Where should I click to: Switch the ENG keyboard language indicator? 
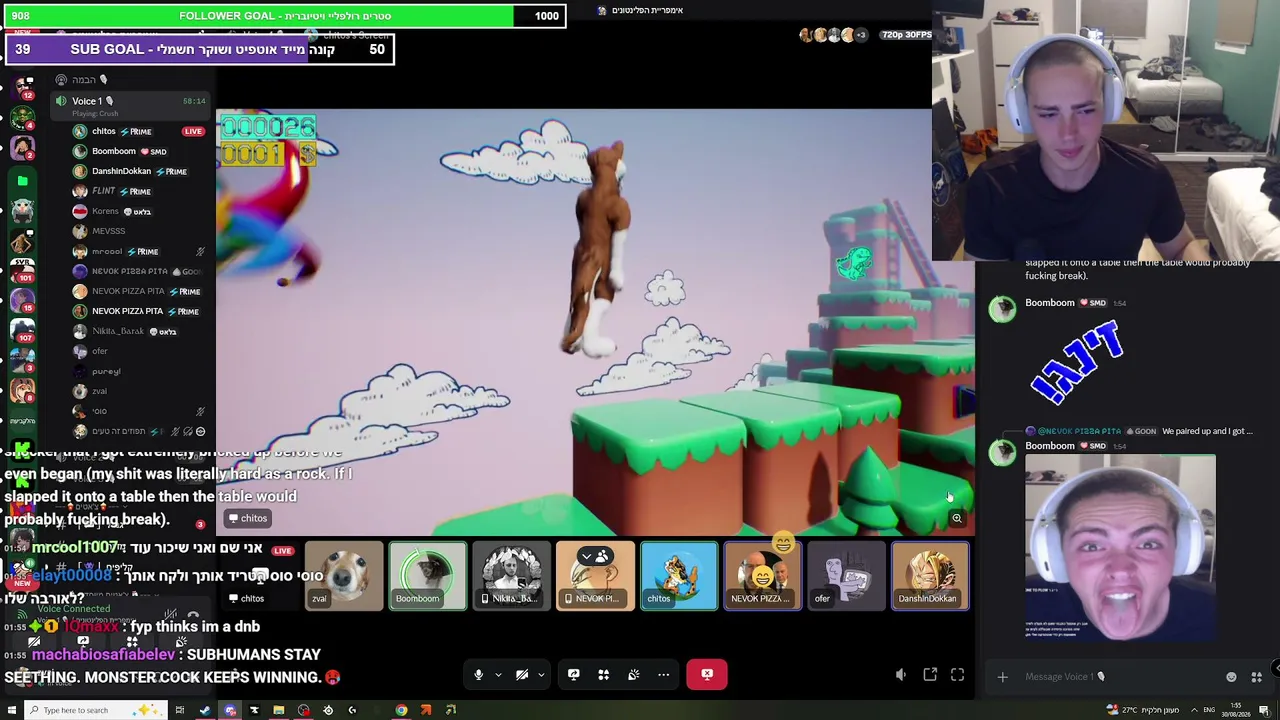(1209, 710)
